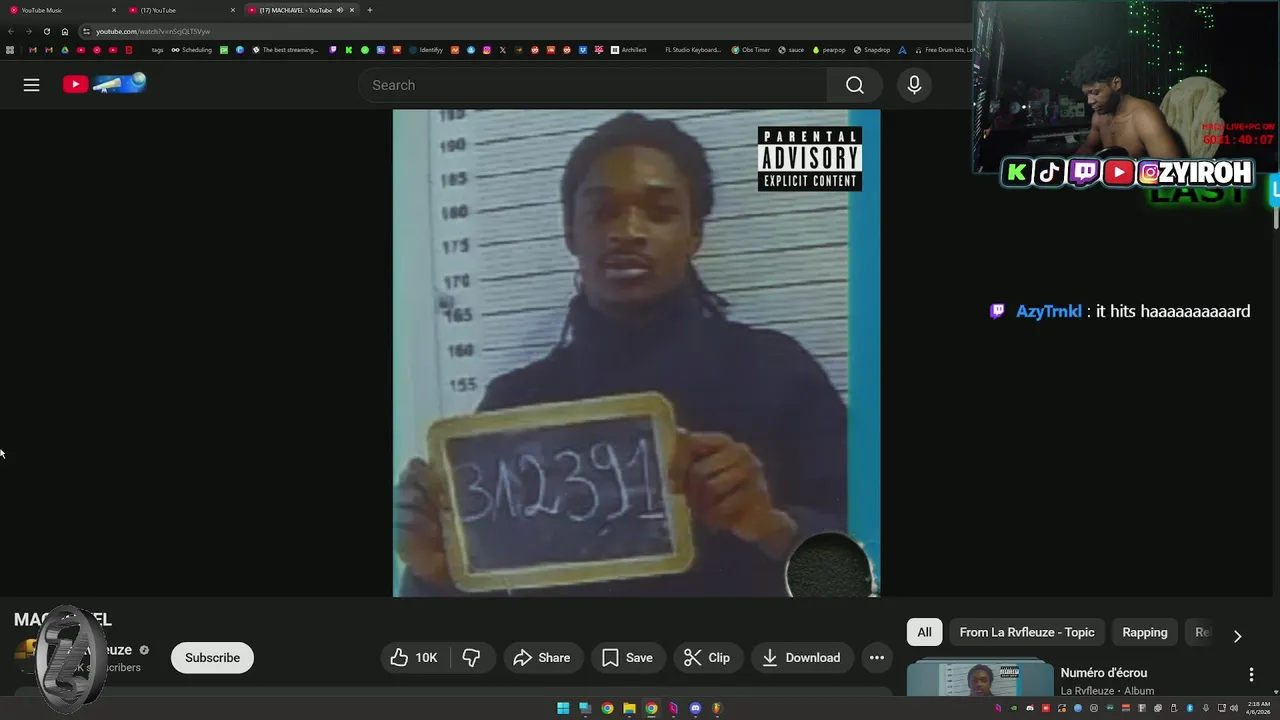1280x720 pixels.
Task: Mute the MACHIAVEL tab via speaker icon
Action: (x=340, y=10)
